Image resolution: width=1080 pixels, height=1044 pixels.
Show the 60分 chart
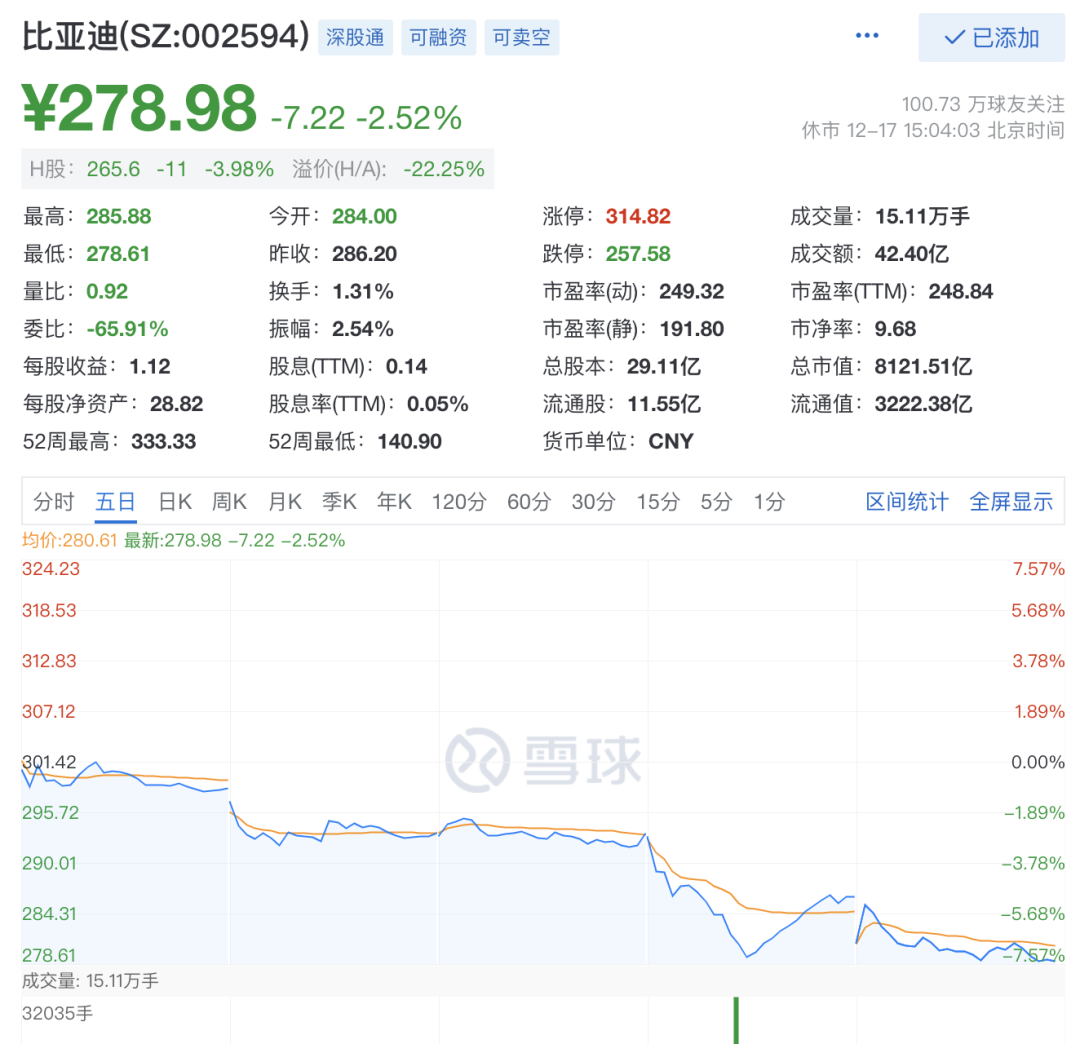[529, 501]
